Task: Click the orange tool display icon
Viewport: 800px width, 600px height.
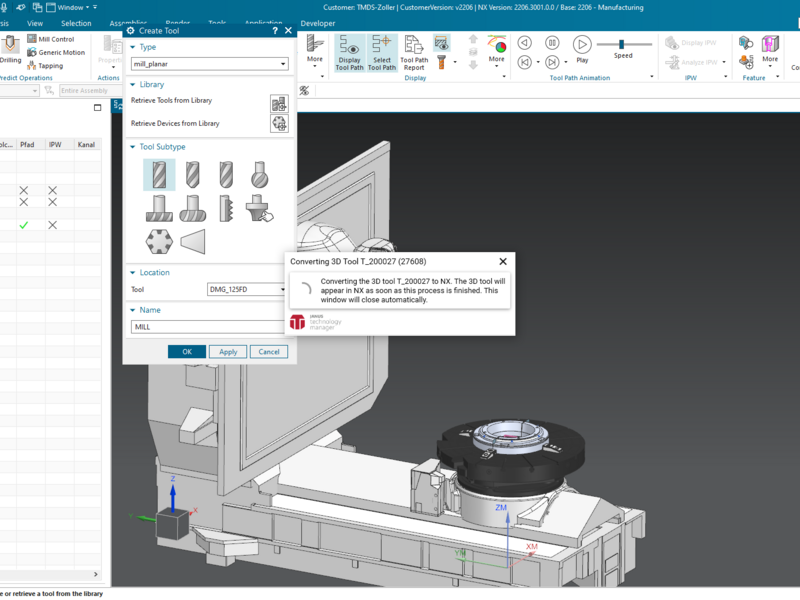Action: [x=441, y=62]
